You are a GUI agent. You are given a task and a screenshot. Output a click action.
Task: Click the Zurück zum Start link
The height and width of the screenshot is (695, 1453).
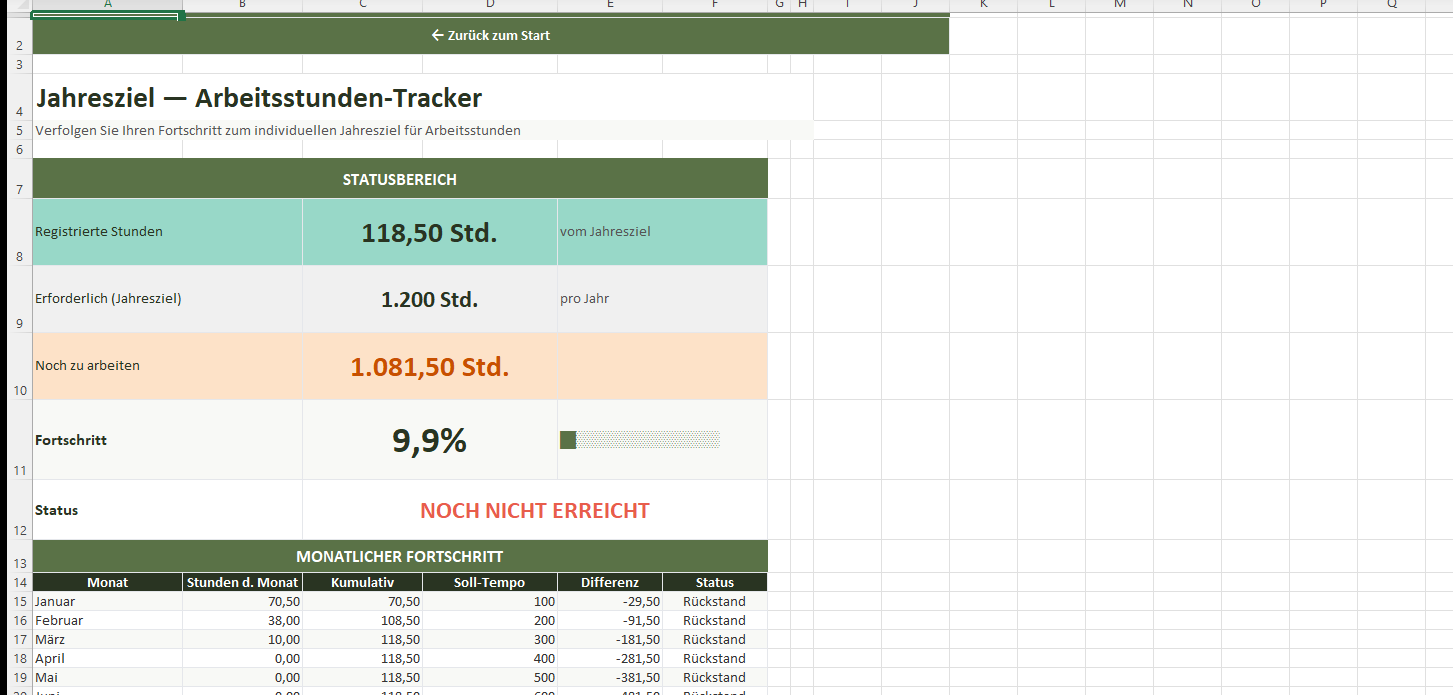point(490,36)
